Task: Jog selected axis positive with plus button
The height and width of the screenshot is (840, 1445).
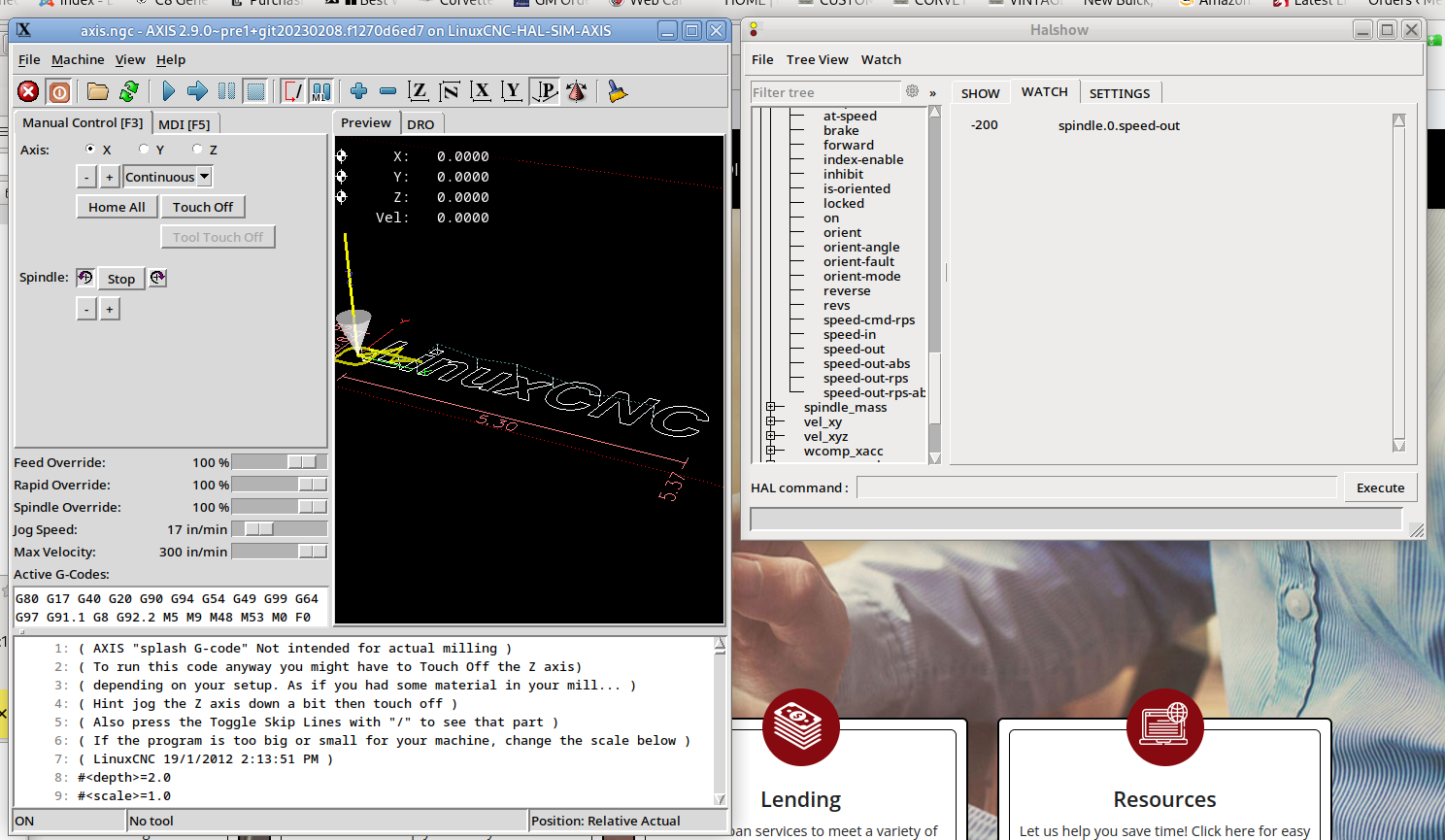Action: tap(110, 178)
